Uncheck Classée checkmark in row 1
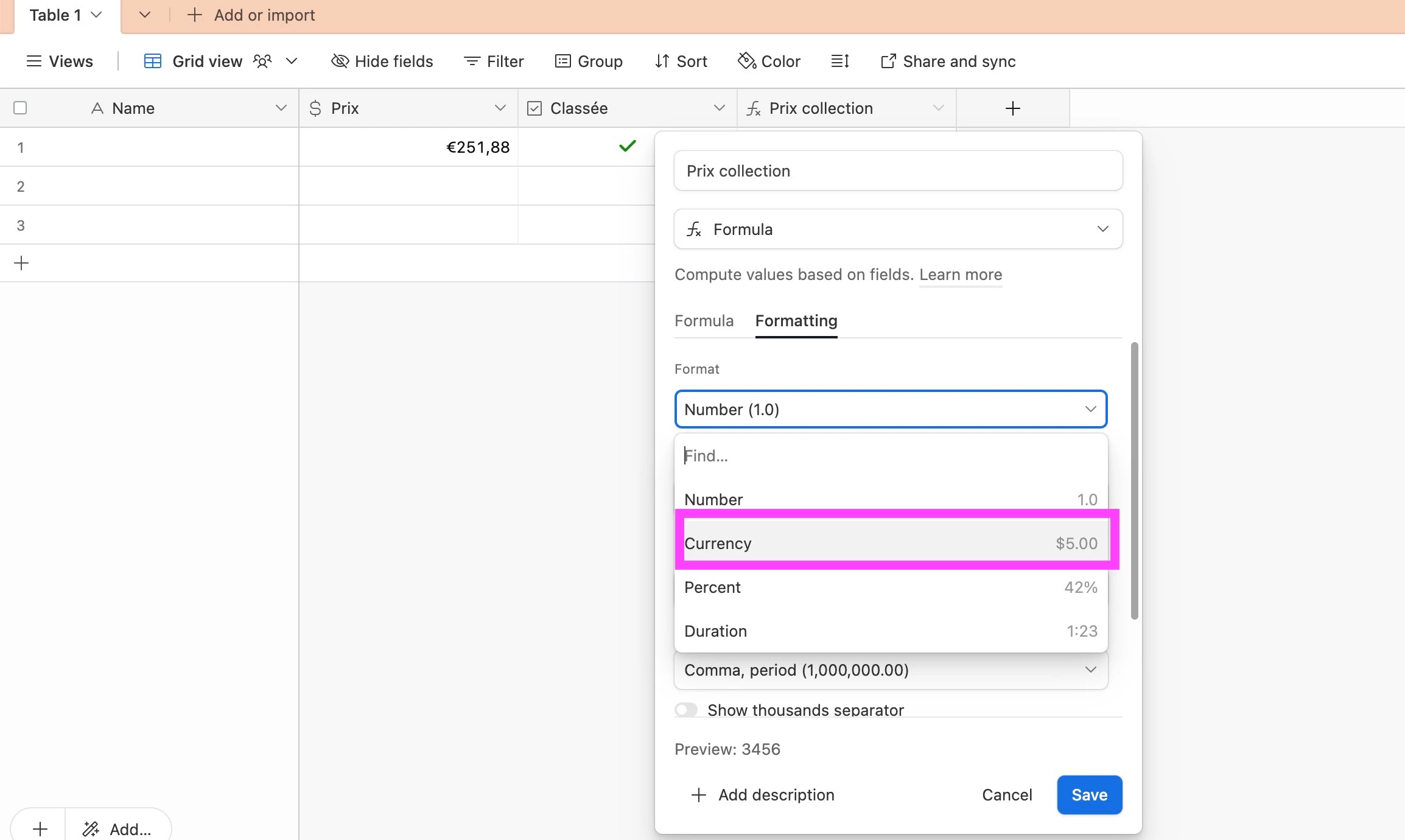The image size is (1405, 840). point(627,147)
